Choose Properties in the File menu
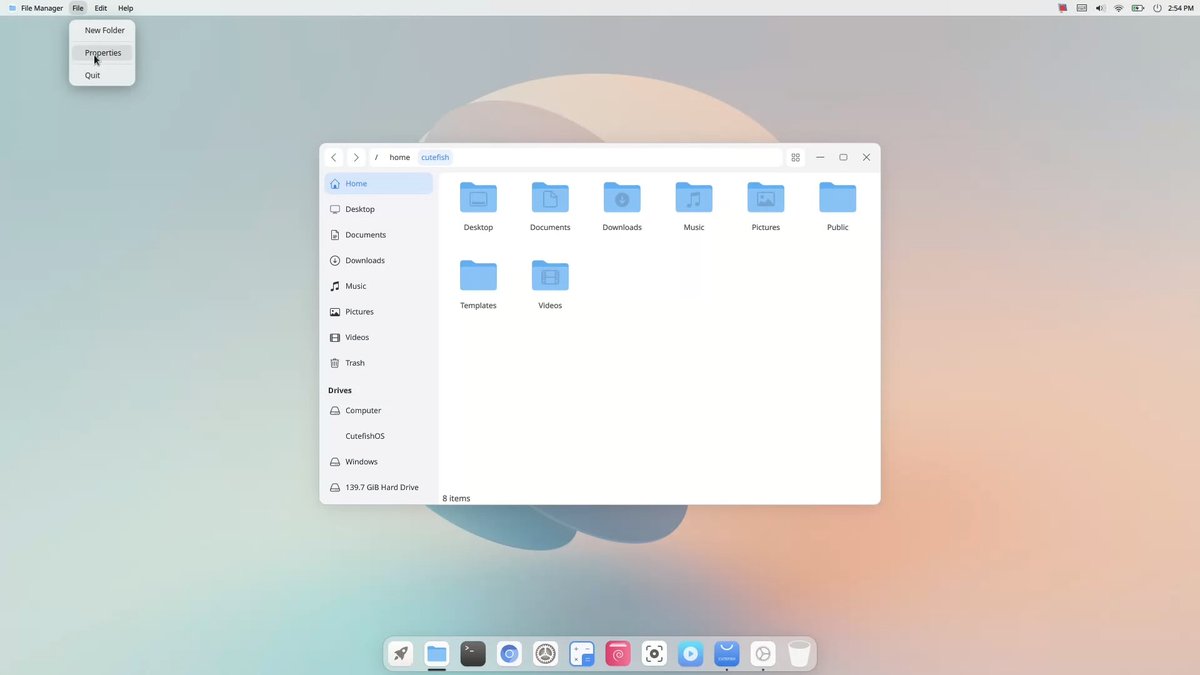This screenshot has height=675, width=1200. click(x=102, y=53)
